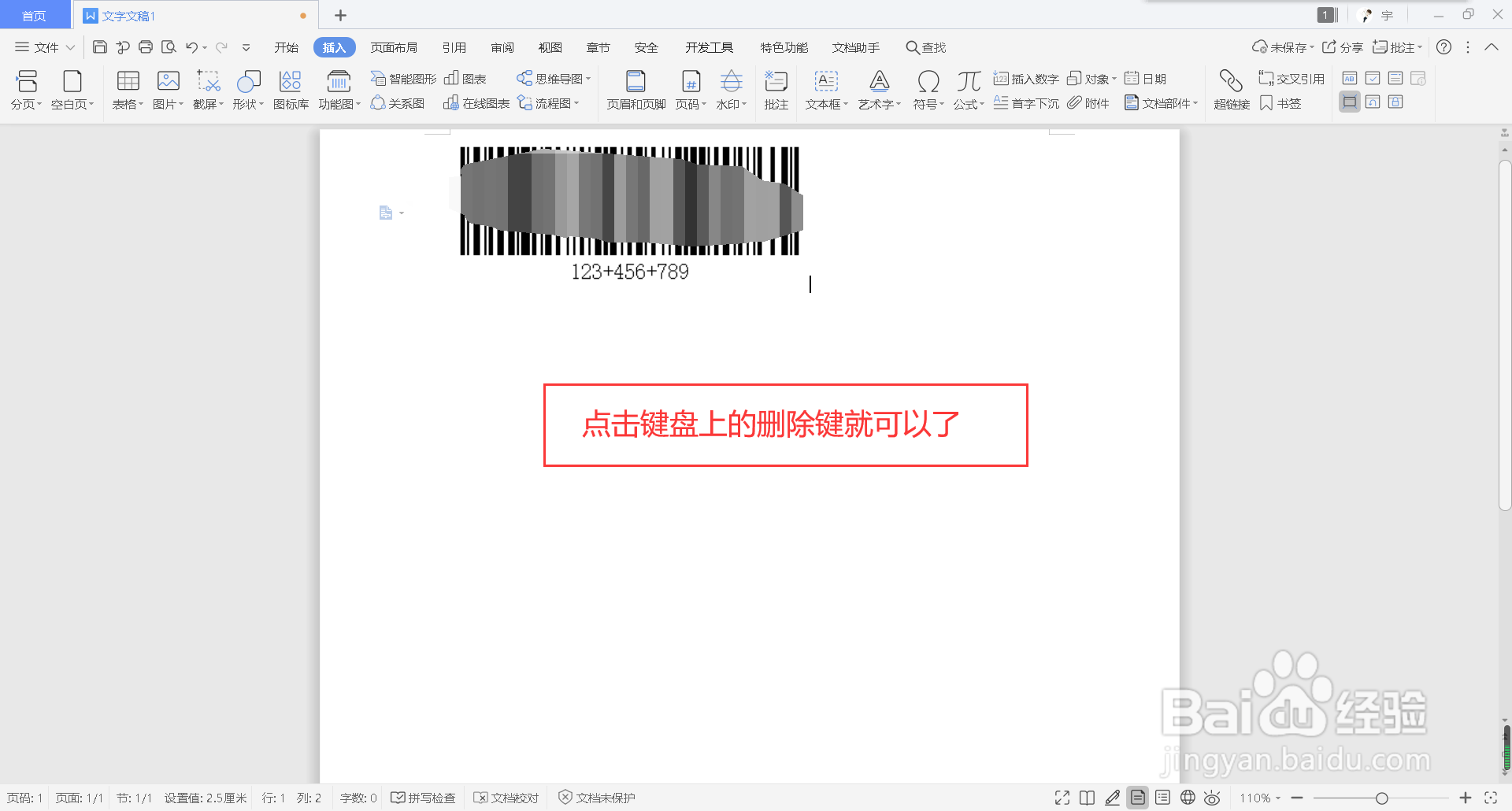The width and height of the screenshot is (1512, 811).
Task: Toggle reading layout book icon in status bar
Action: click(1088, 798)
